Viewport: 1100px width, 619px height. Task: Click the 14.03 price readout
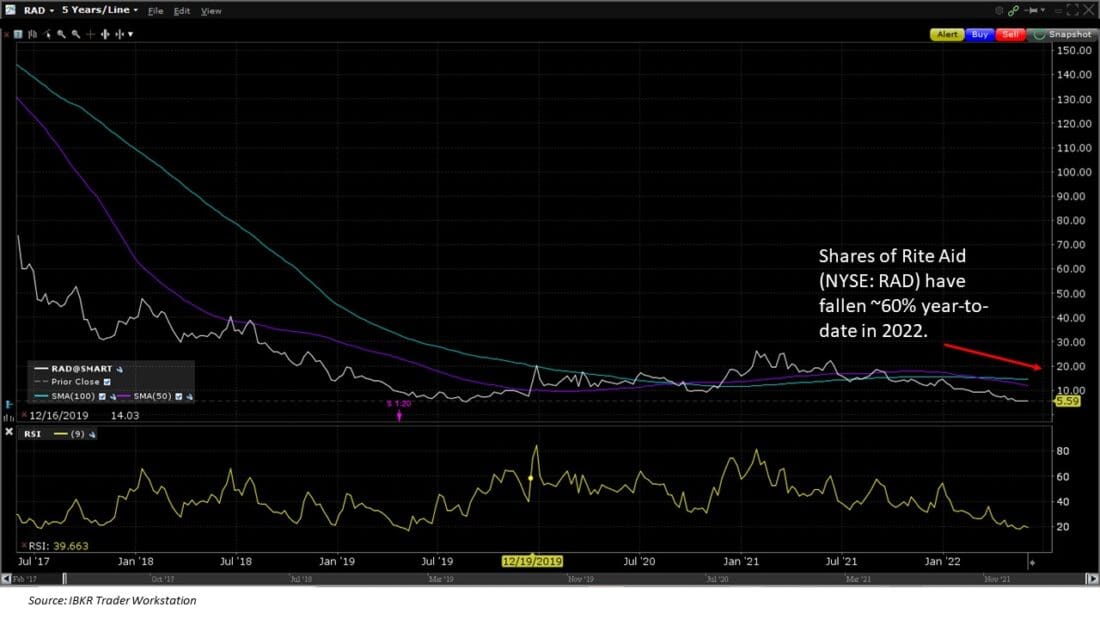point(125,415)
